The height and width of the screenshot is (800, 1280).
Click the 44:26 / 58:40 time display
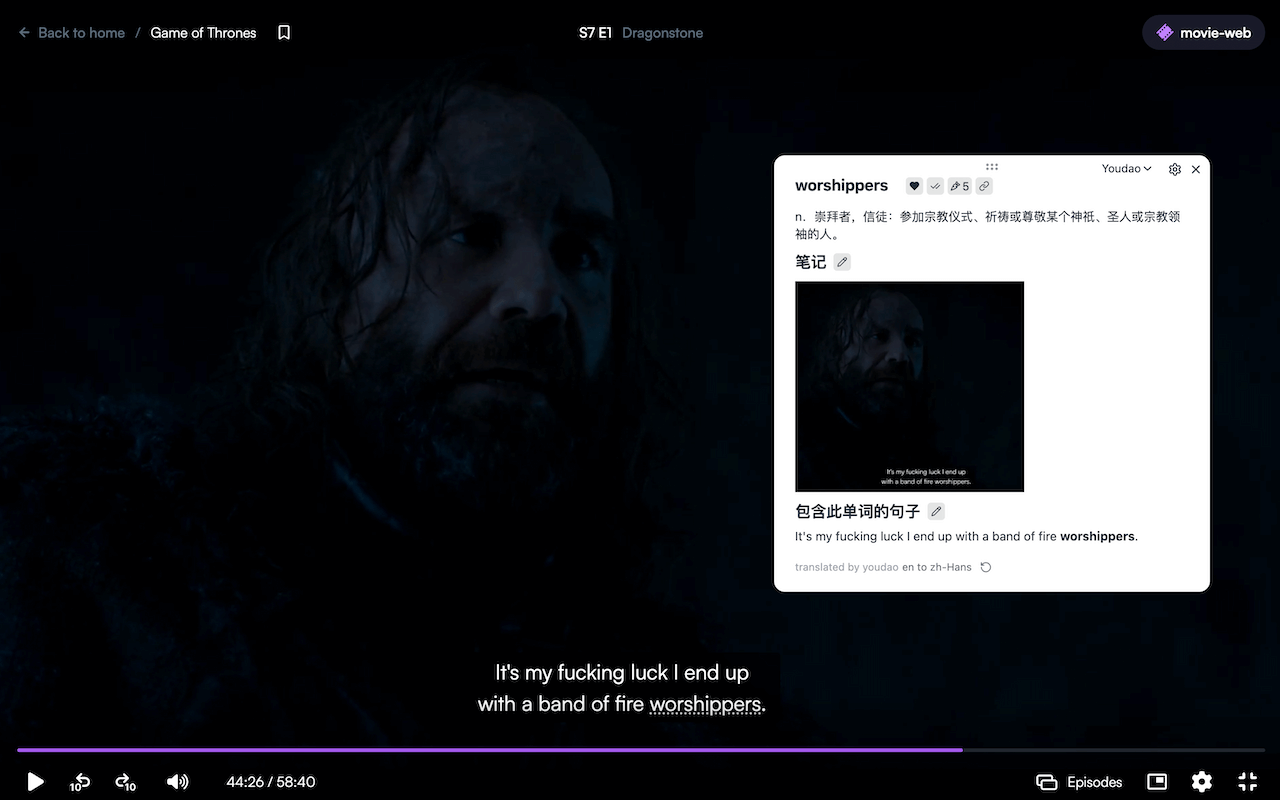pos(271,782)
